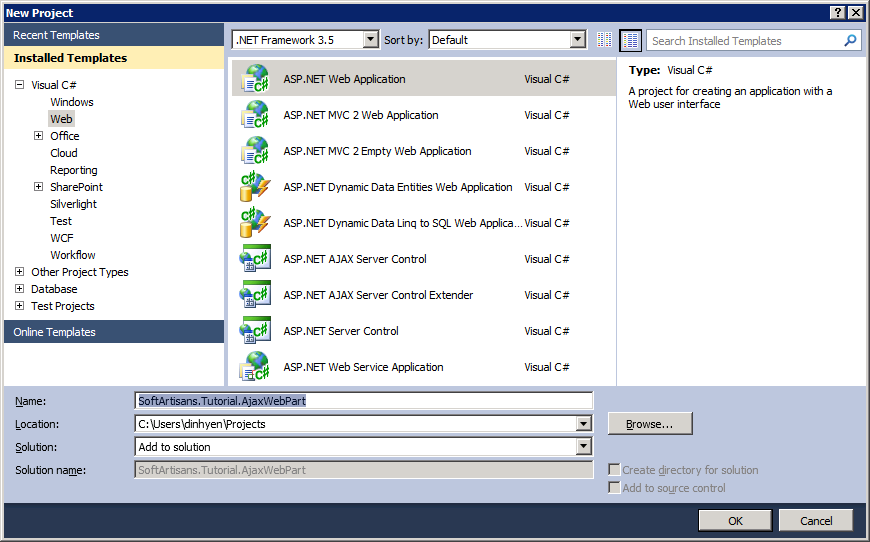870x542 pixels.
Task: Select 'ASP.NET MVC 2 Web Application' row text
Action: (x=361, y=115)
